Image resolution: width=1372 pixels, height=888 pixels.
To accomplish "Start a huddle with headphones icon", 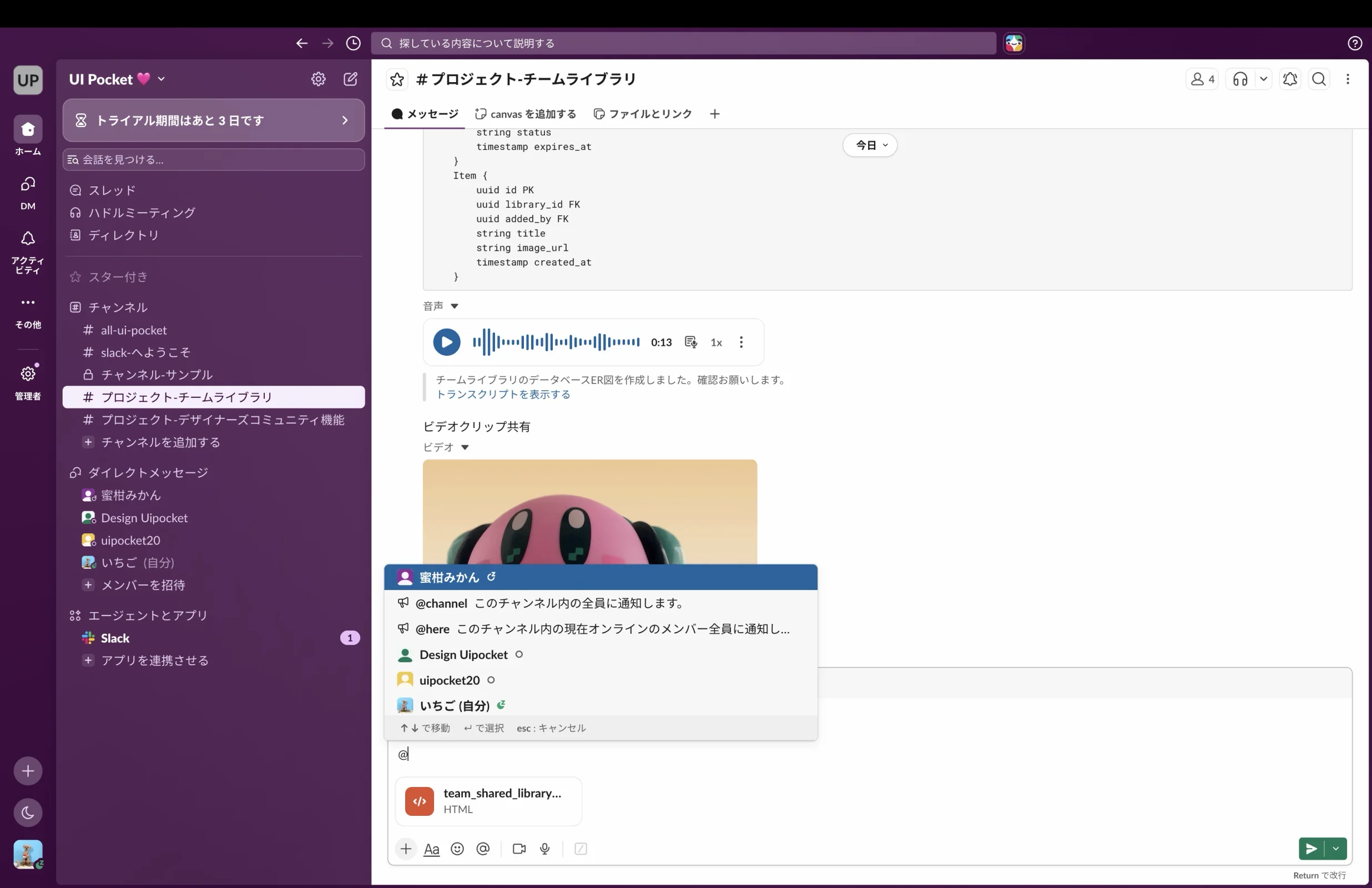I will click(x=1240, y=79).
